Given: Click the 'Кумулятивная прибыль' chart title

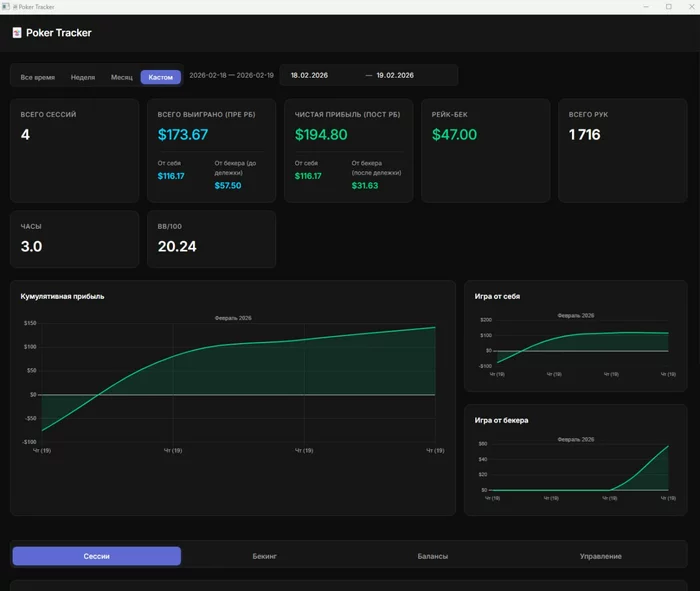Looking at the screenshot, I should 62,296.
